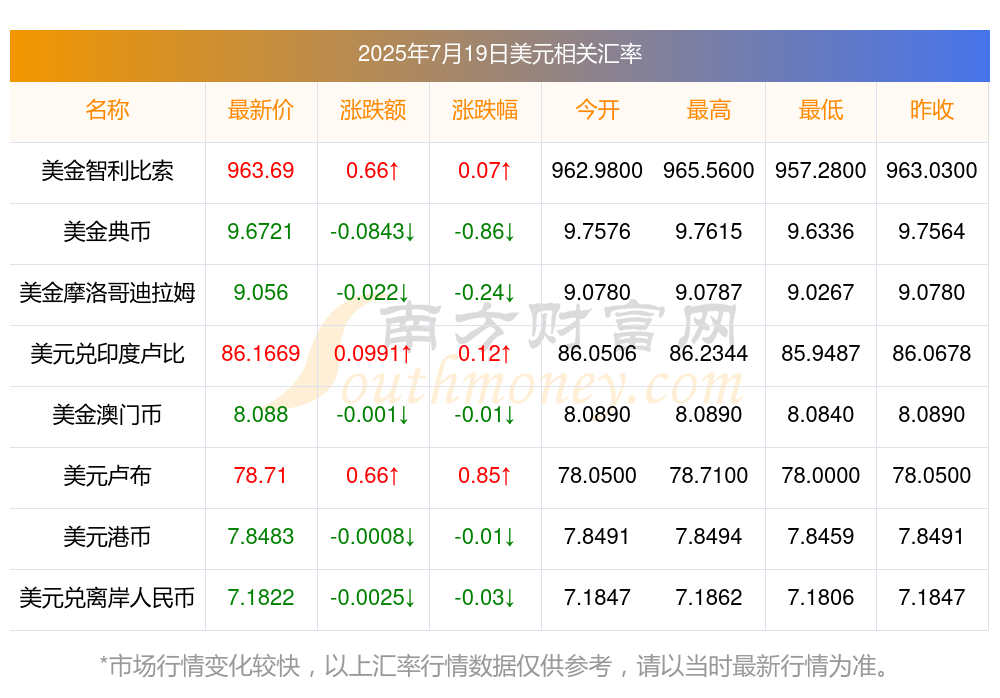Click low value 9.0267
This screenshot has height=698, width=1000.
click(x=821, y=292)
